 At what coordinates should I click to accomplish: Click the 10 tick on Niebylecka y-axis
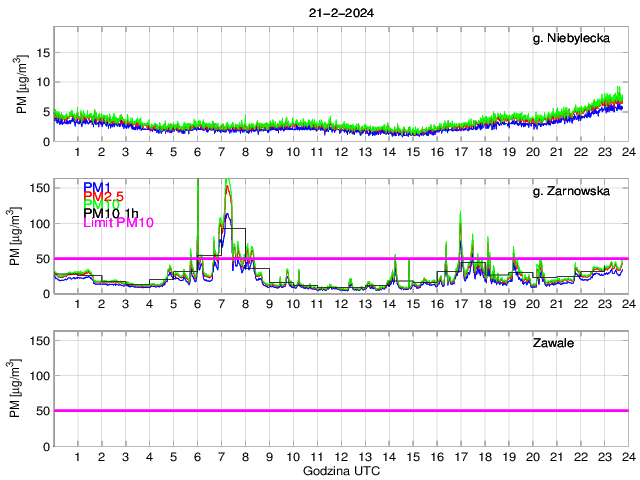pyautogui.click(x=43, y=82)
